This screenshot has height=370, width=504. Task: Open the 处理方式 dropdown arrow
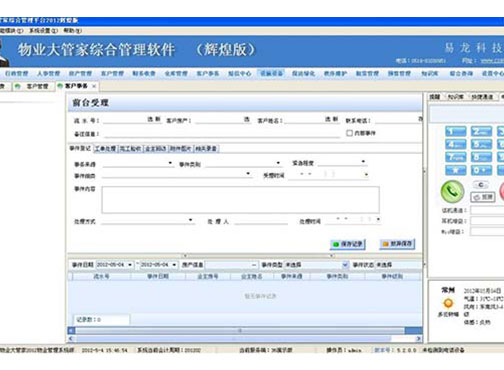tap(190, 220)
